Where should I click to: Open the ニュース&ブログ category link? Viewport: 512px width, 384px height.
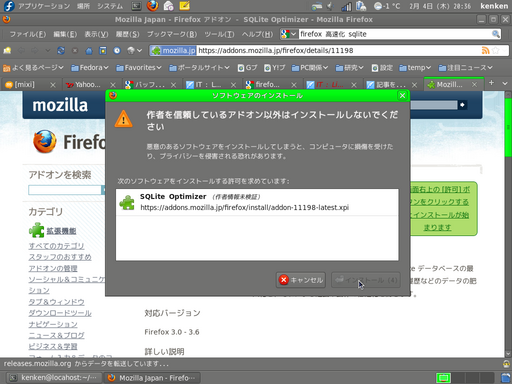[x=56, y=335]
